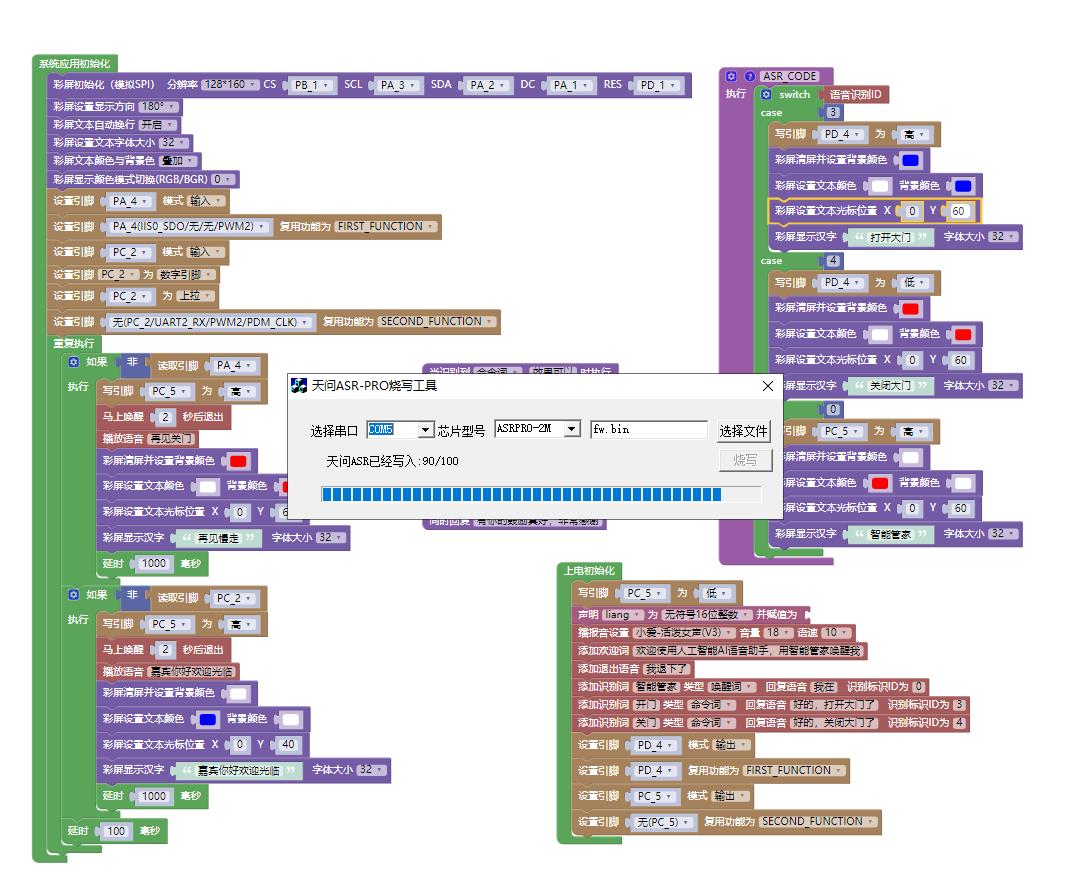Viewport: 1066px width, 889px height.
Task: Open the 彩屏设置显示方向 180° dropdown
Action: (x=158, y=107)
